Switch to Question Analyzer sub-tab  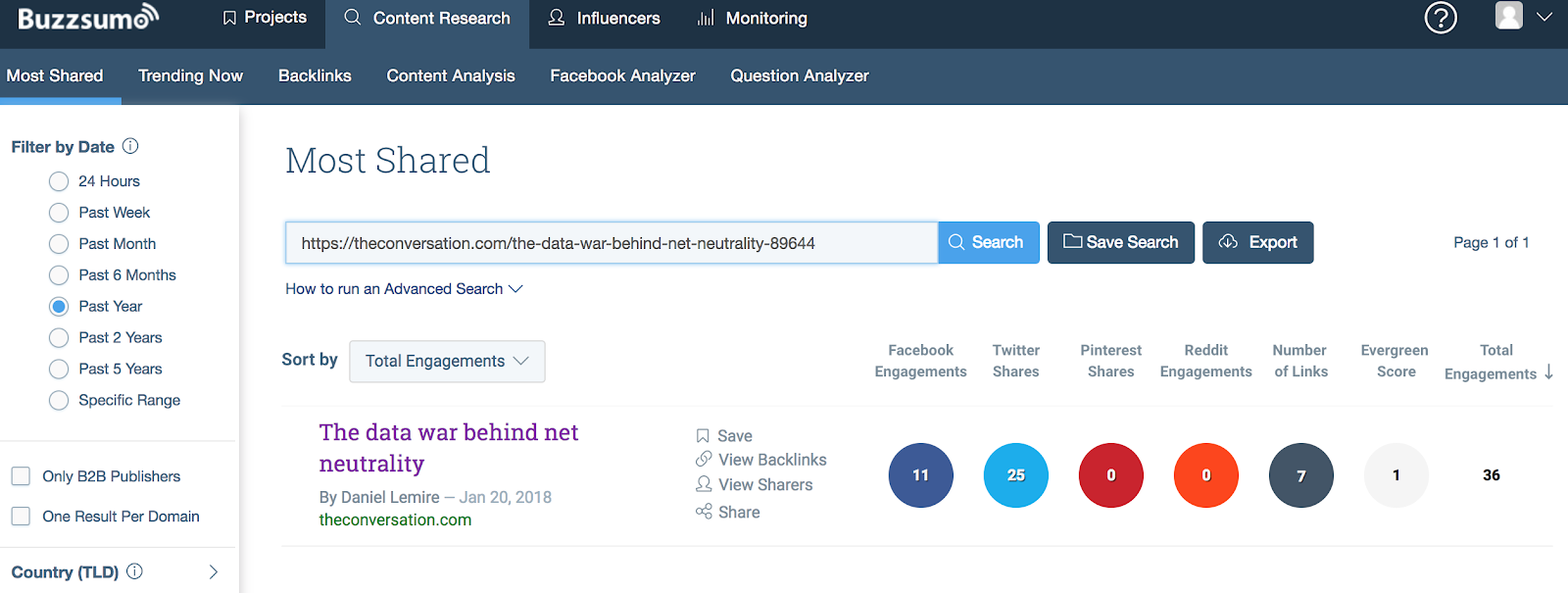(x=800, y=75)
